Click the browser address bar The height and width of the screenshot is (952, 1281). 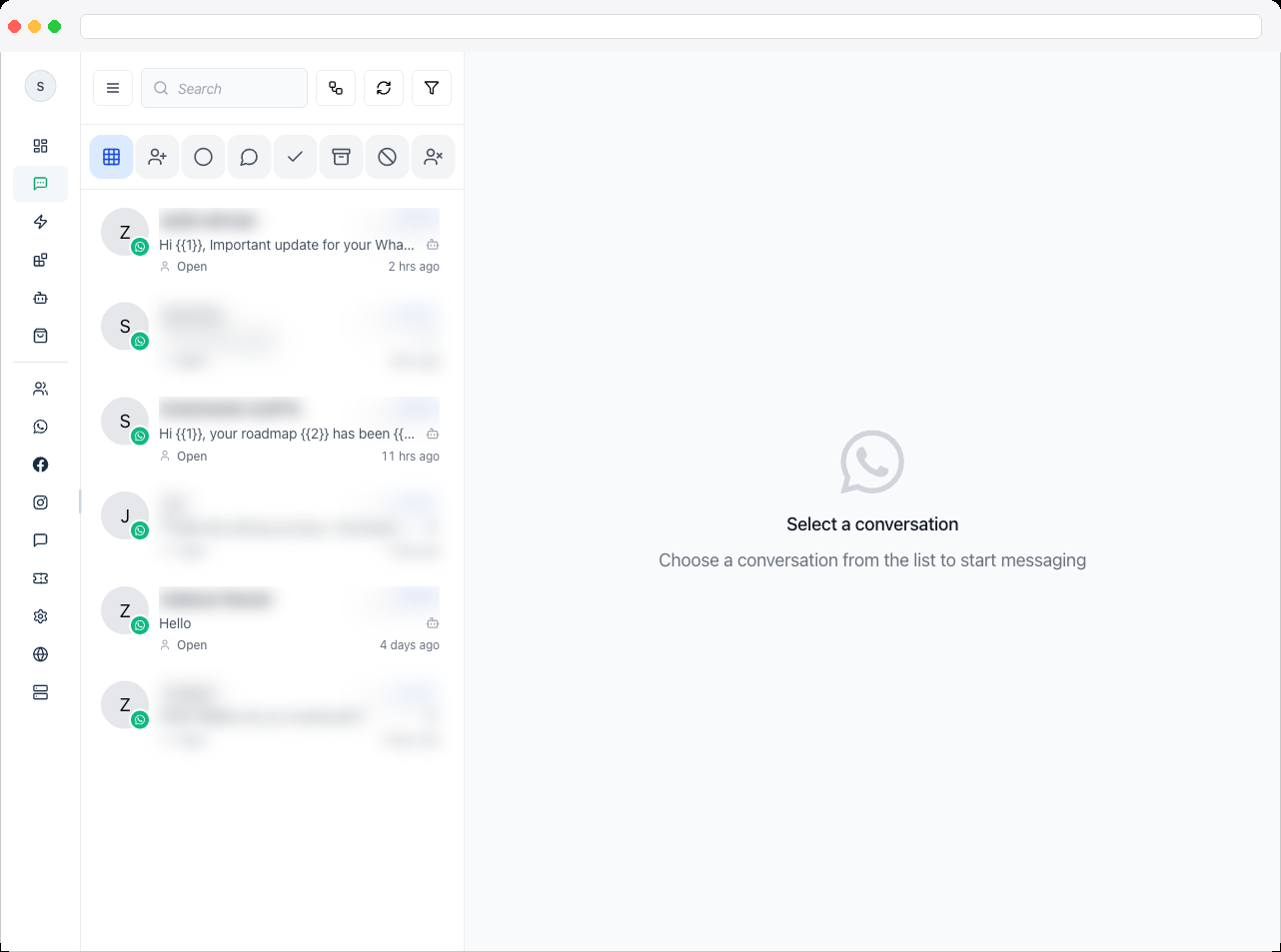point(670,26)
